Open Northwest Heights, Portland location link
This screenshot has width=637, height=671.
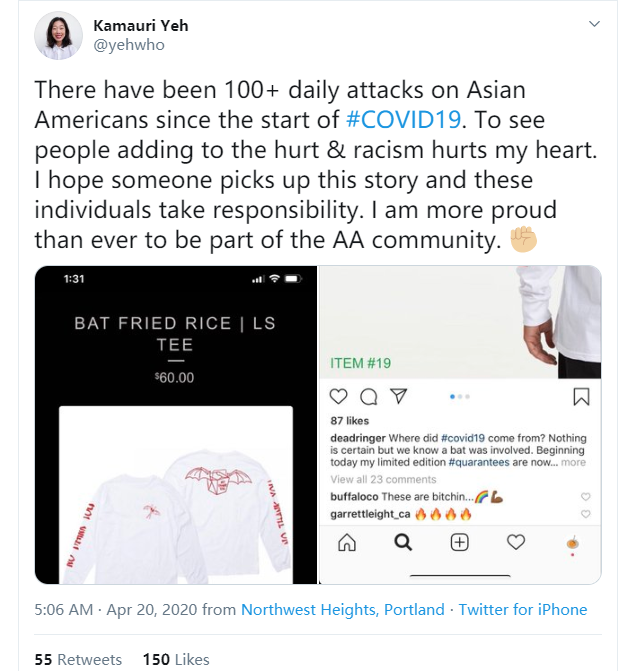(343, 609)
